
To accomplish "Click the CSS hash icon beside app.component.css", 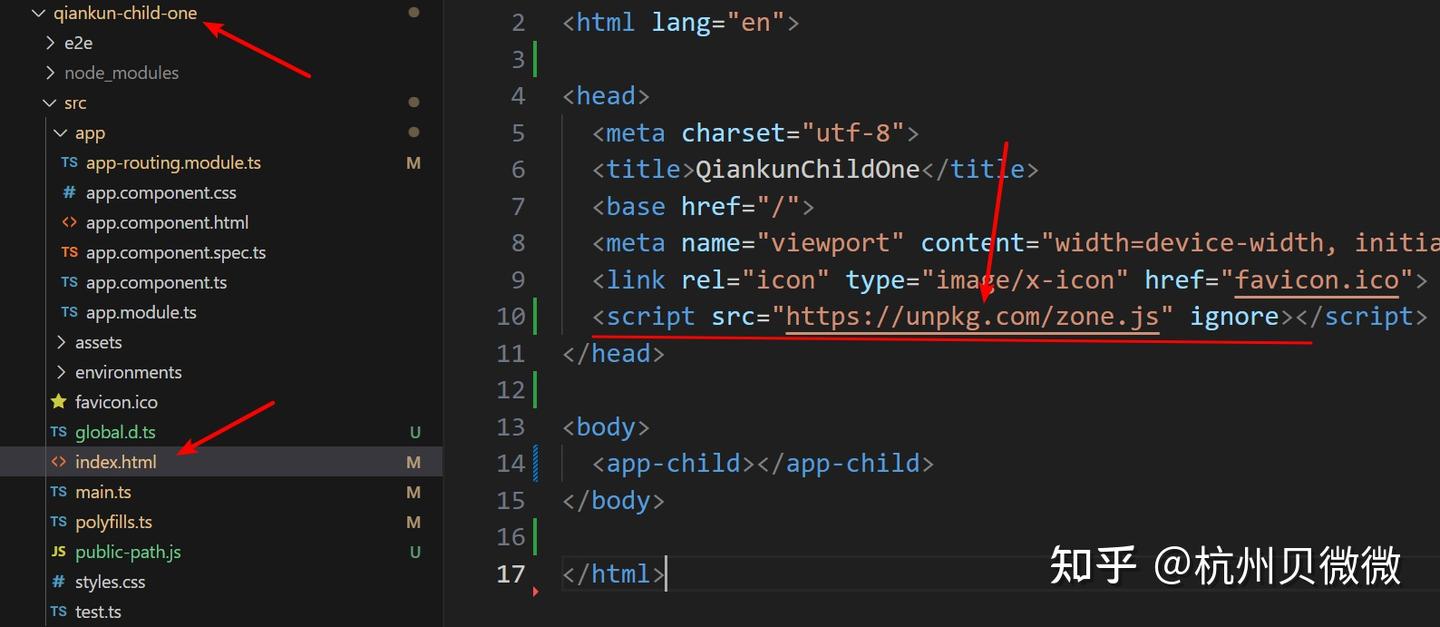I will (69, 192).
